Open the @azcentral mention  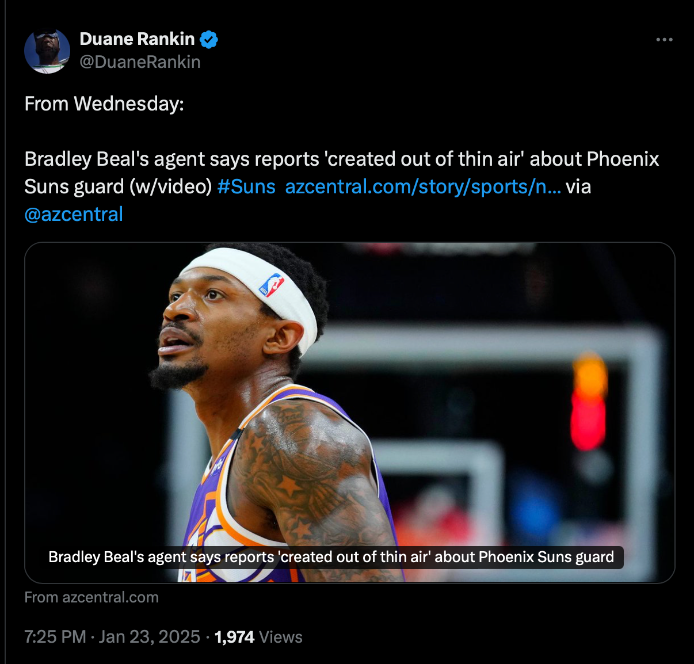pyautogui.click(x=73, y=214)
